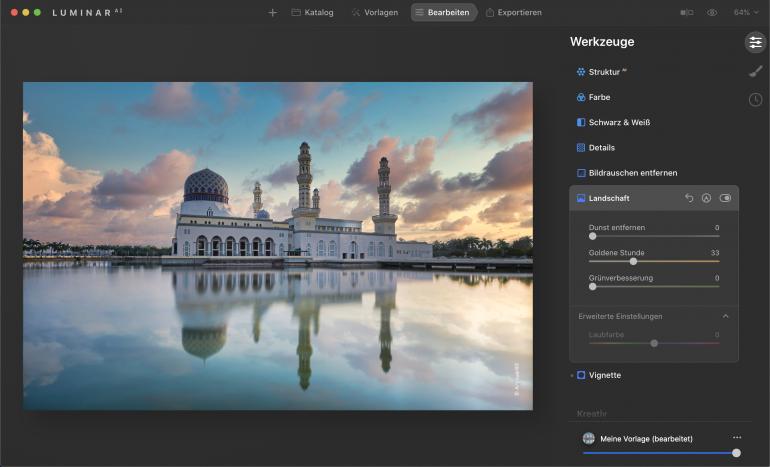
Task: Click Goldene Stunde value 33
Action: click(715, 252)
